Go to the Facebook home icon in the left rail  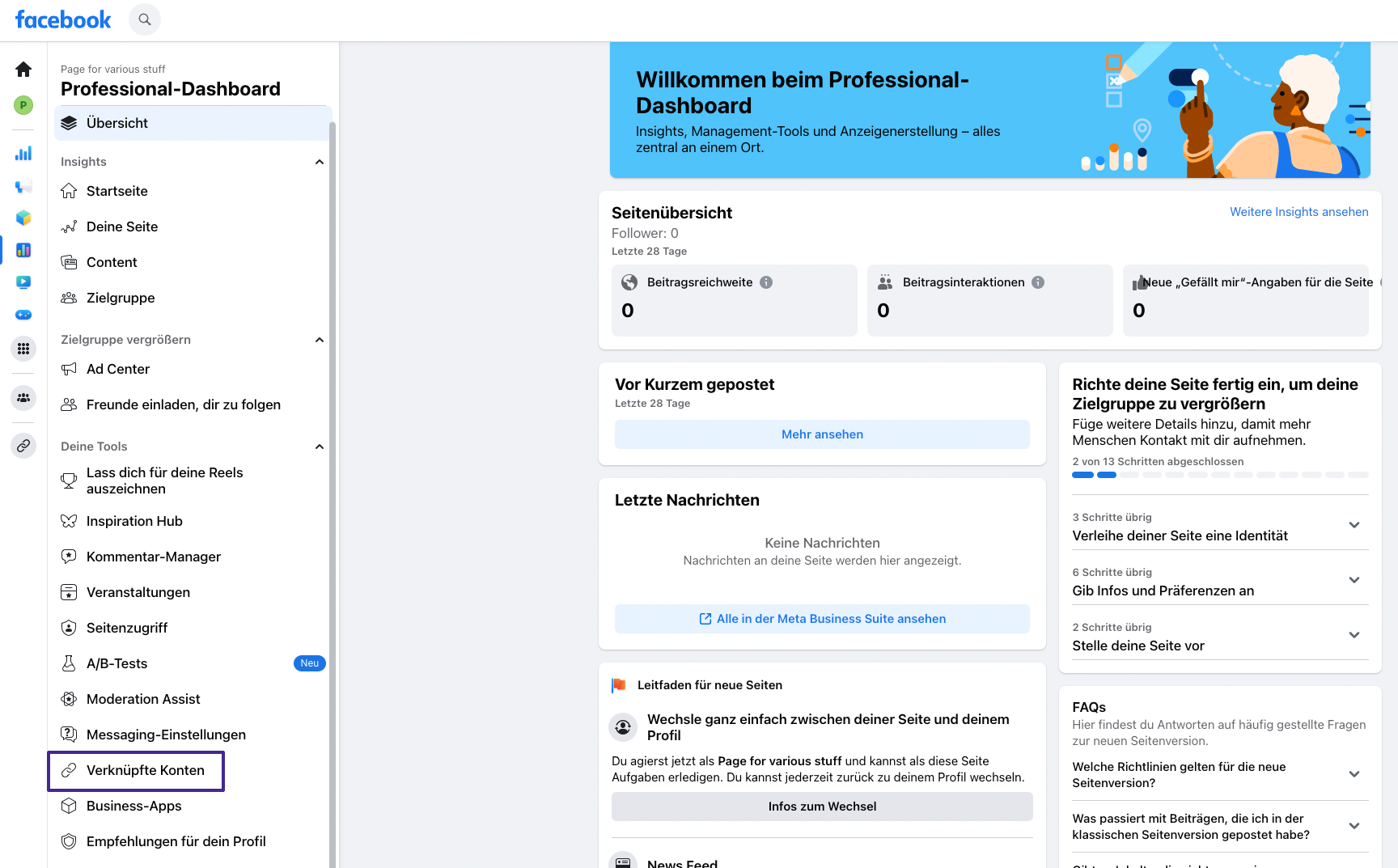23,70
